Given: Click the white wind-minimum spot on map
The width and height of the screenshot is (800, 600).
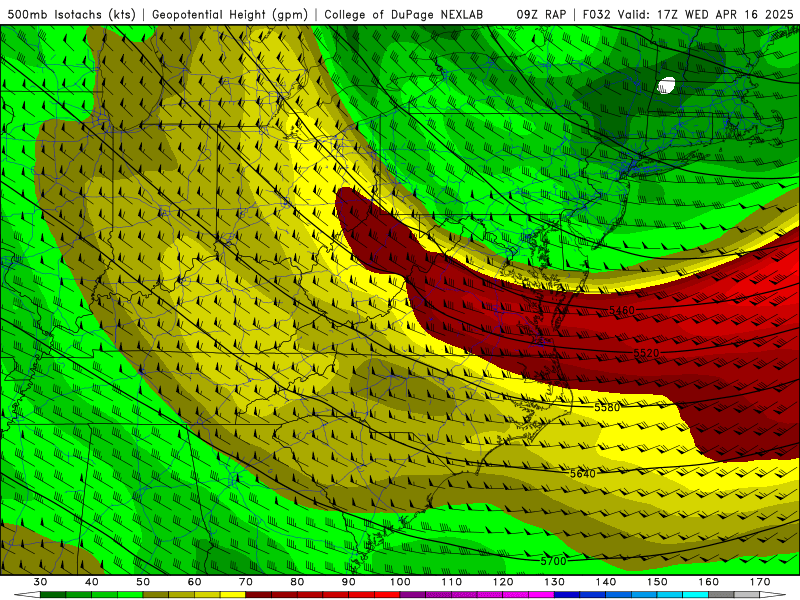Looking at the screenshot, I should tap(666, 85).
